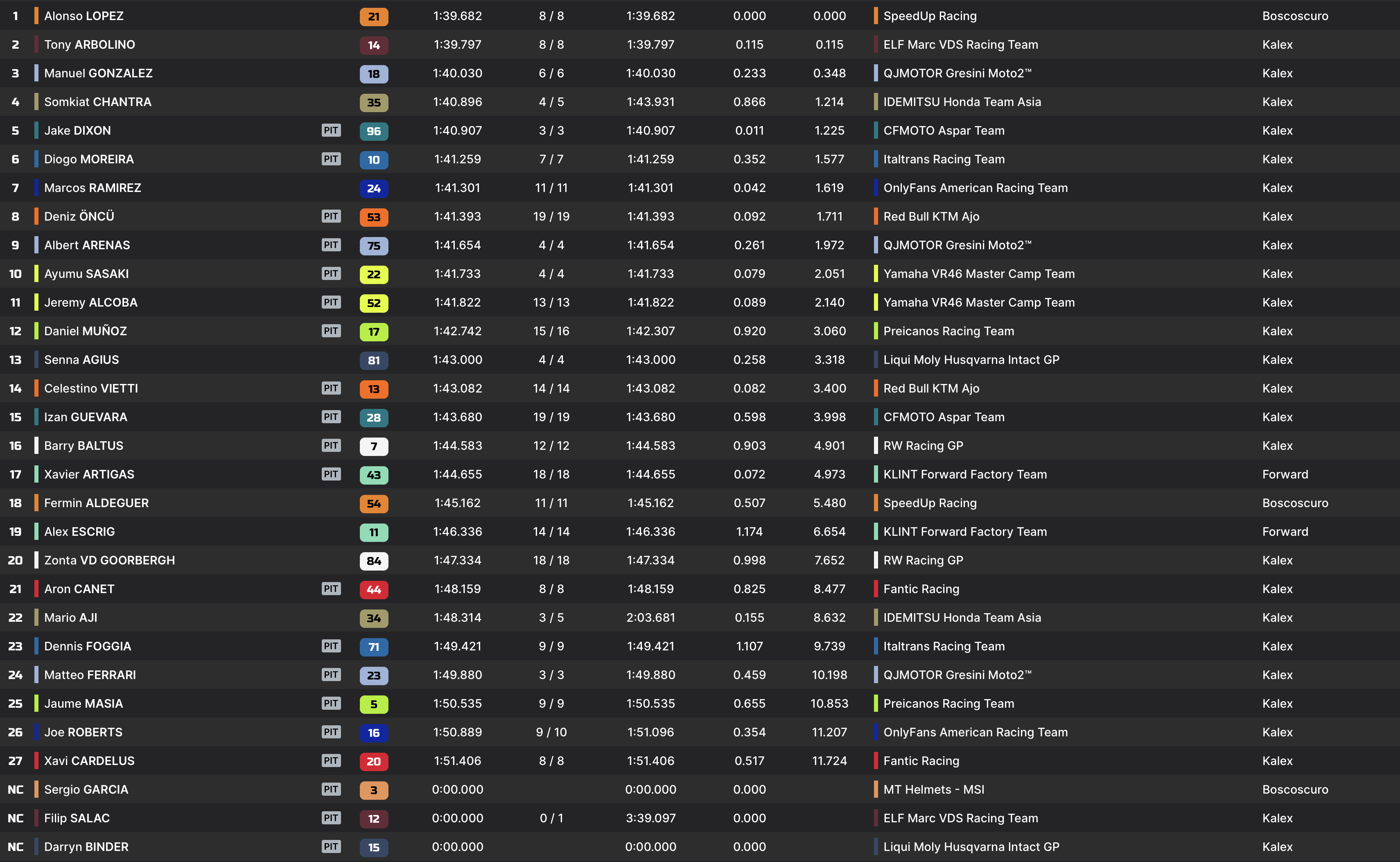Click Sergio Garcia's orange number 3 badge
Screen dimensions: 1400x862
tap(373, 790)
